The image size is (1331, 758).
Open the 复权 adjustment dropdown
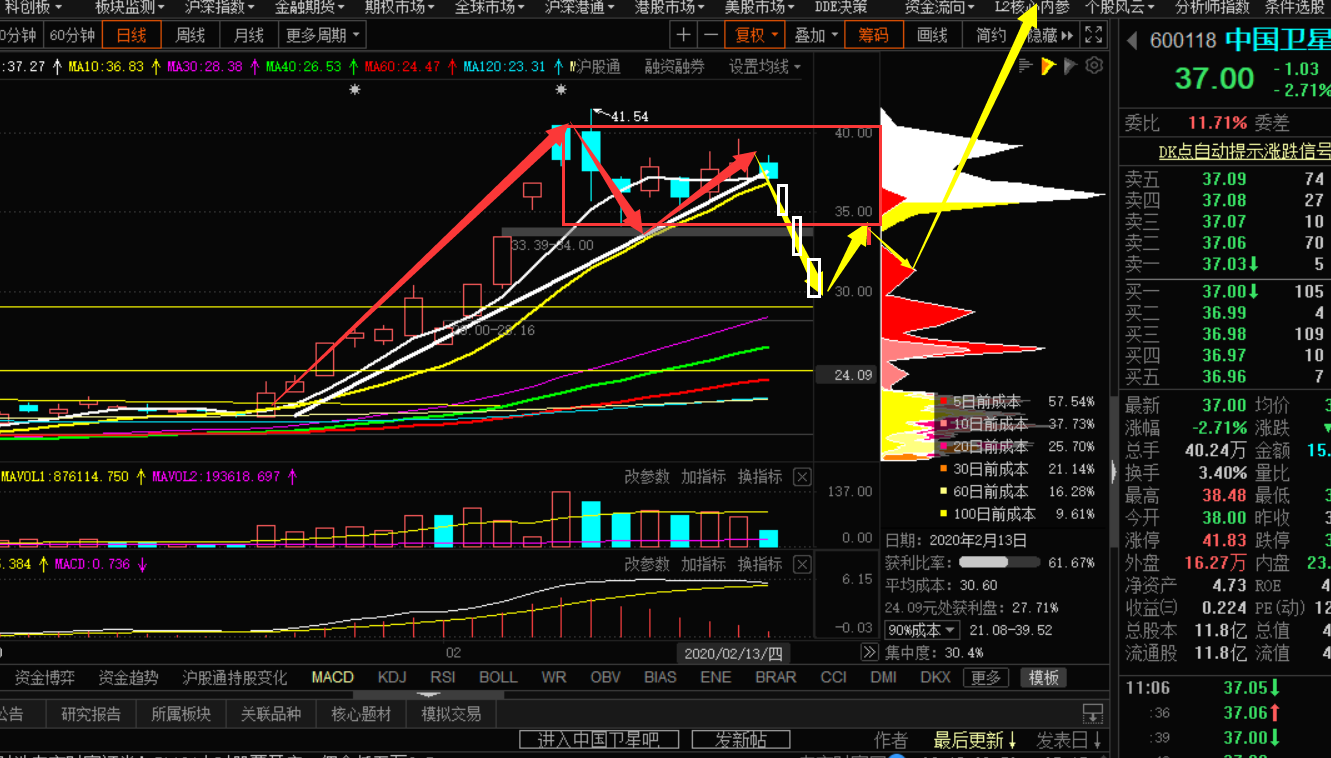(x=756, y=35)
